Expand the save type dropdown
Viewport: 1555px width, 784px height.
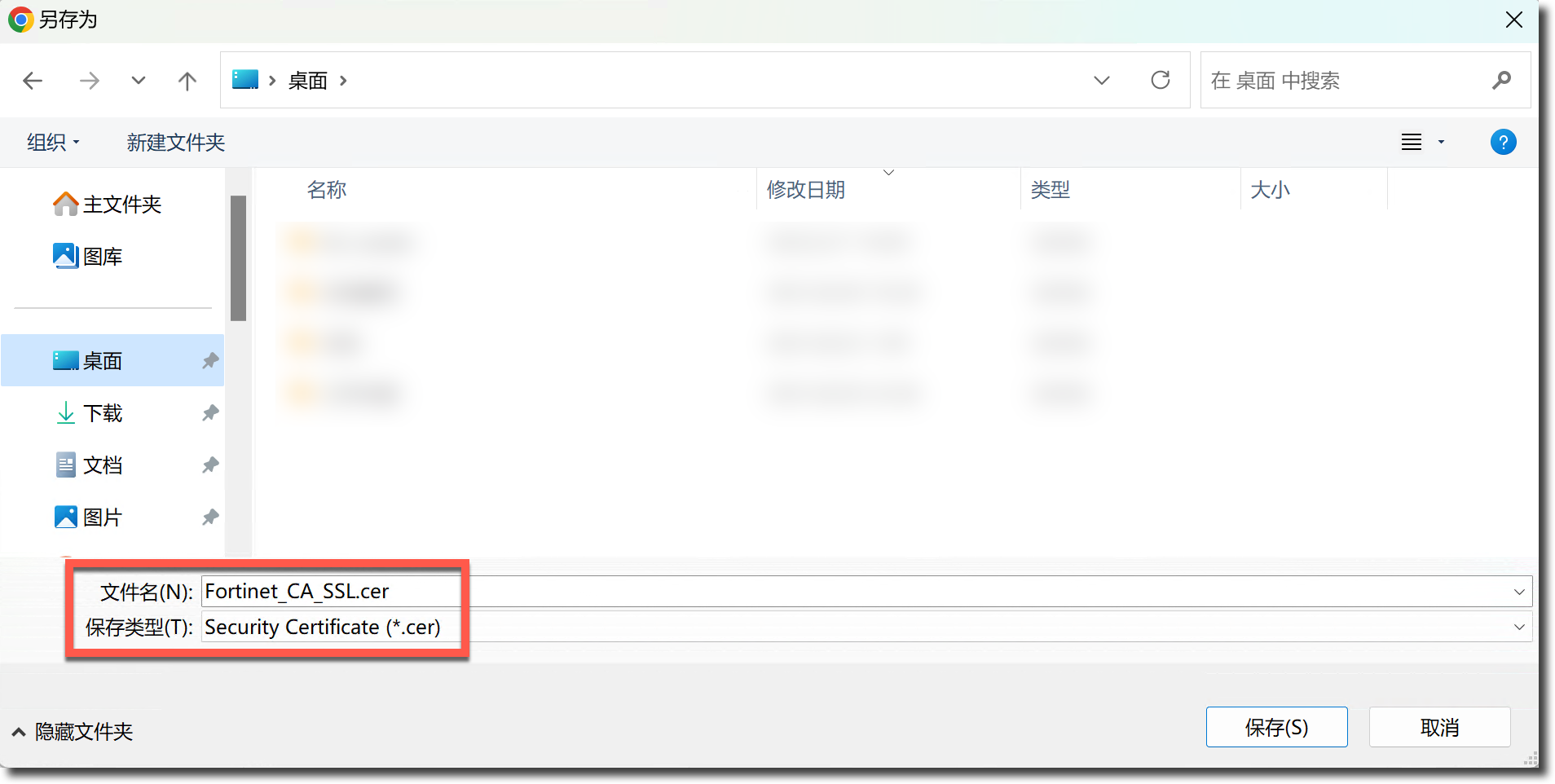point(1519,627)
